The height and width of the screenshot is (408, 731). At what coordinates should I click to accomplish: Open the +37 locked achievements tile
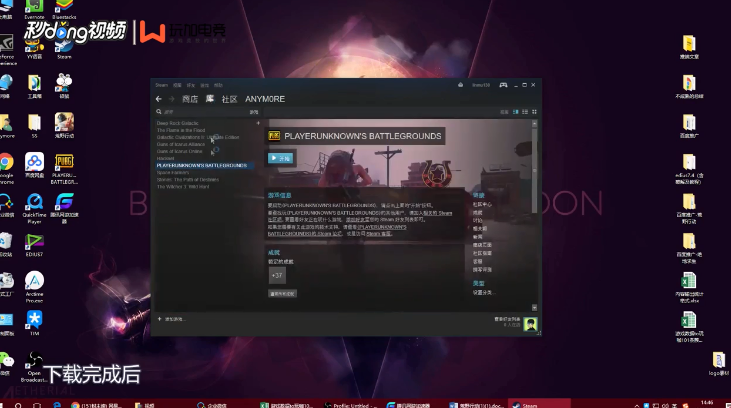[277, 275]
